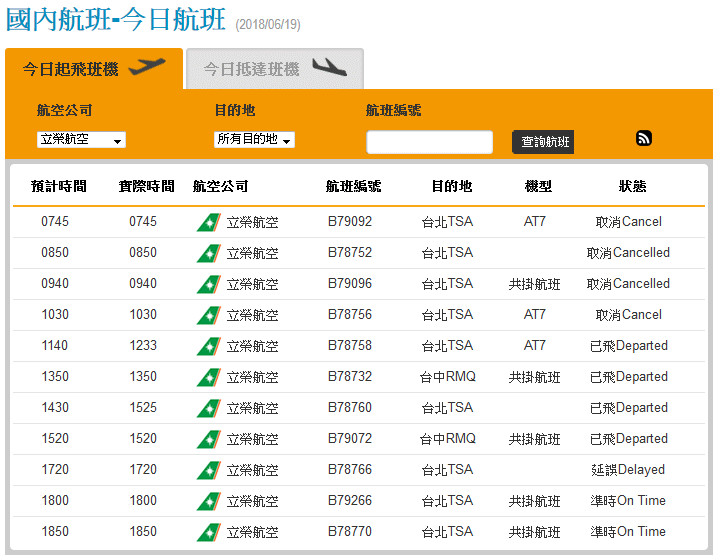Viewport: 713px width, 560px height.
Task: Switch to 今日起飛班機 departures tab
Action: 94,69
